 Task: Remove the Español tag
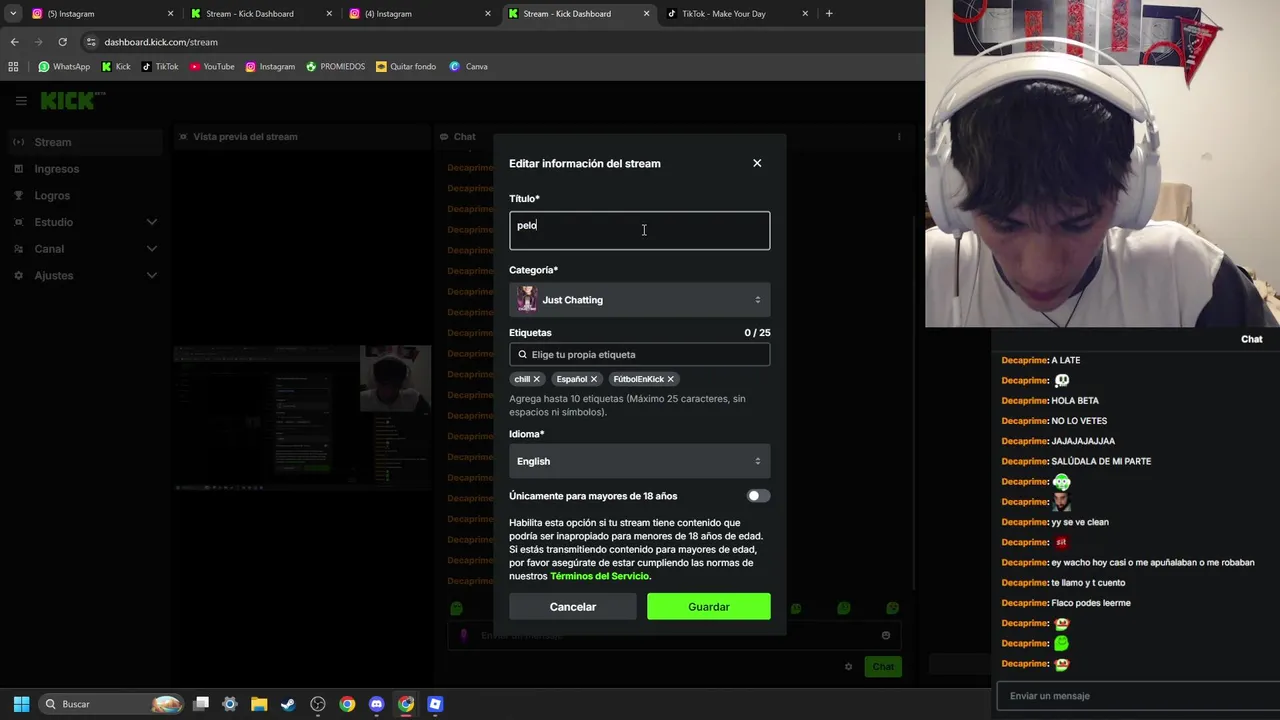[x=594, y=379]
